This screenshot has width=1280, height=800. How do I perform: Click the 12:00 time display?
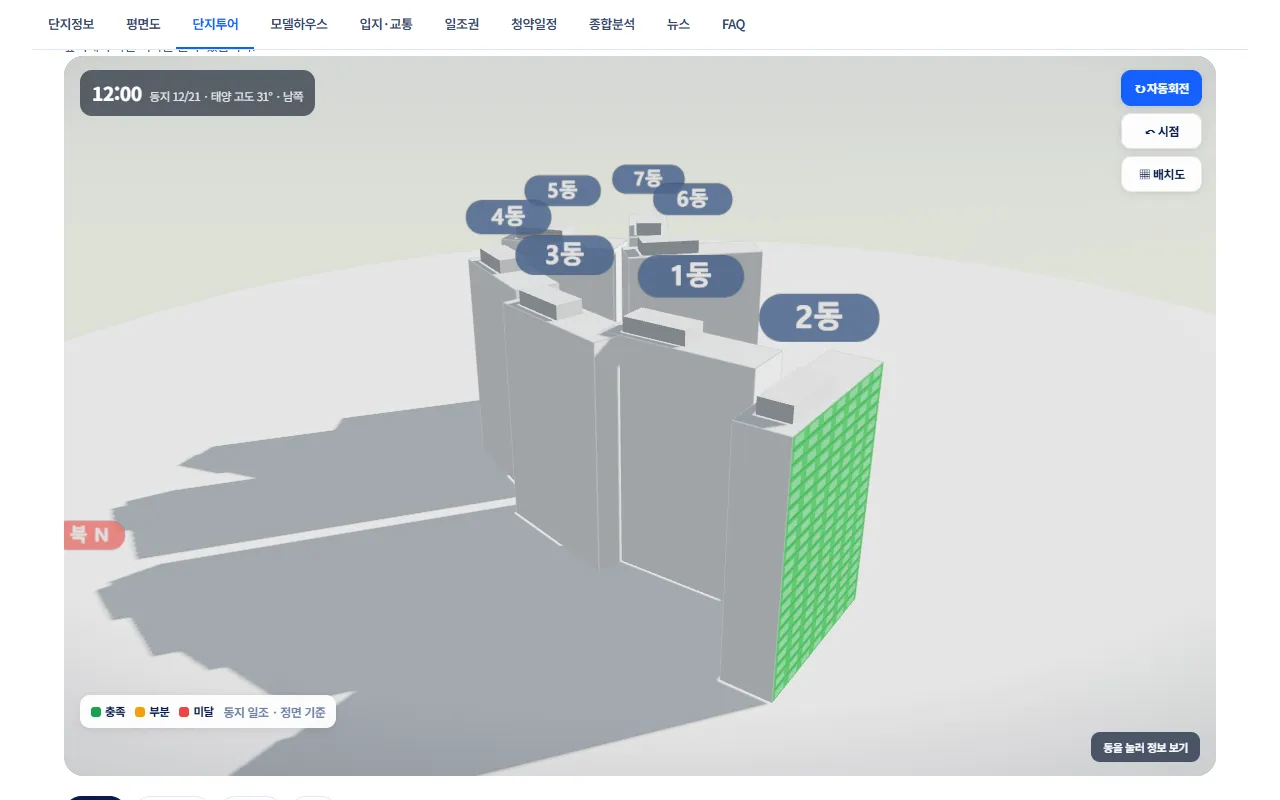116,94
